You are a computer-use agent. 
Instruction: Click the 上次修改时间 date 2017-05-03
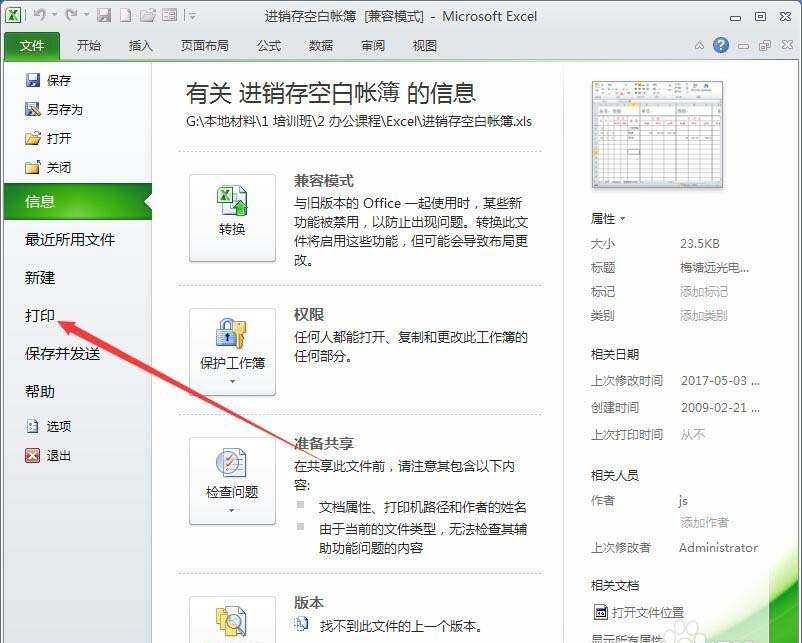720,381
